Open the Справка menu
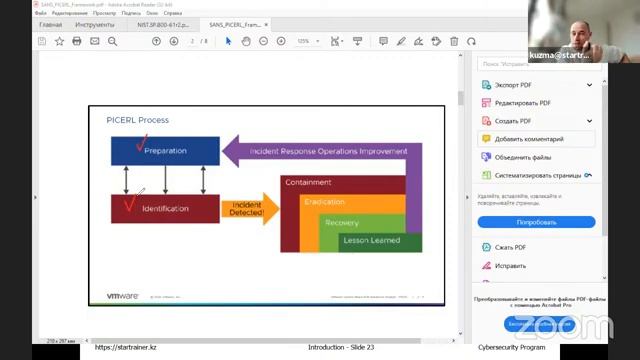This screenshot has width=640, height=360. [x=173, y=13]
